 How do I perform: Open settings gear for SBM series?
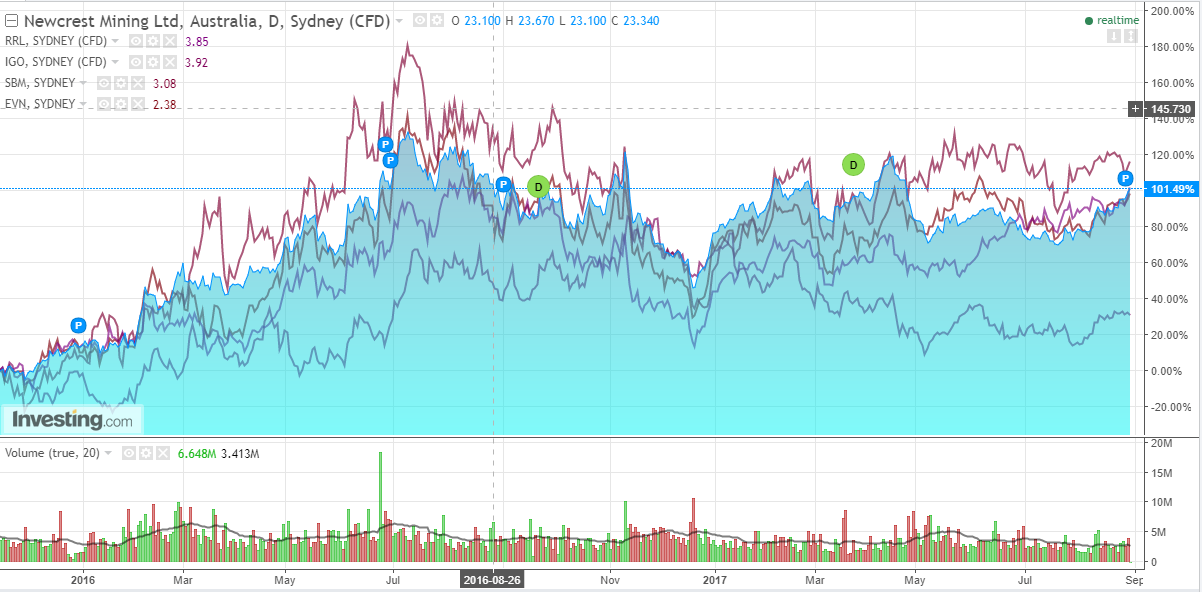120,83
